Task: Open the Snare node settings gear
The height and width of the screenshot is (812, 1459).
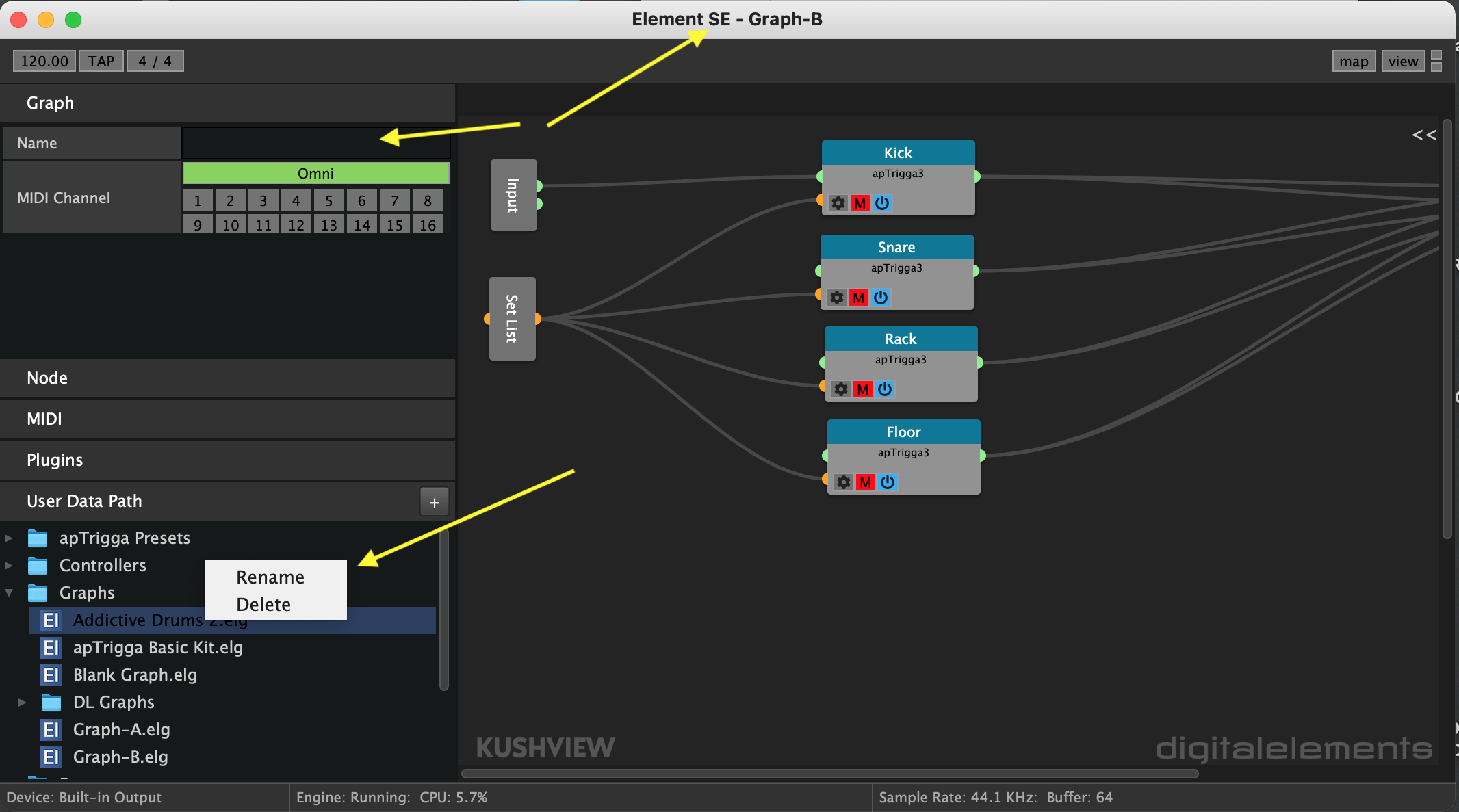Action: coord(836,298)
